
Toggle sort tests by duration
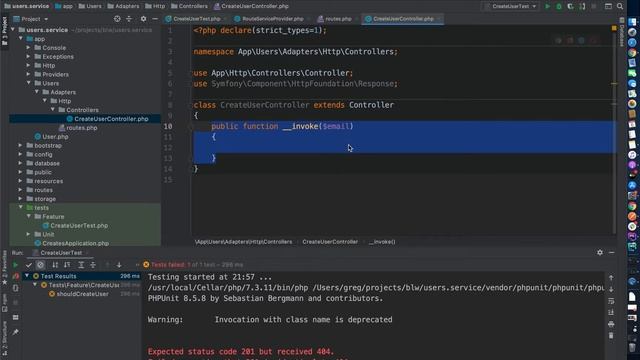(67, 265)
